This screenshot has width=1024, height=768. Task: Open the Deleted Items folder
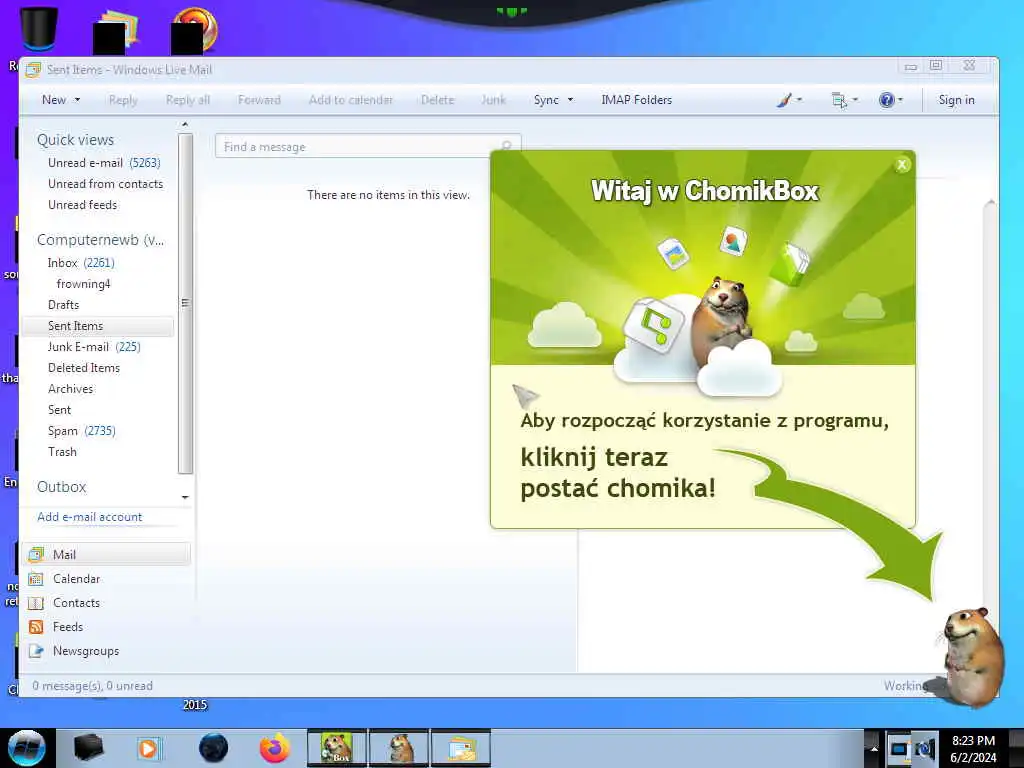click(84, 368)
